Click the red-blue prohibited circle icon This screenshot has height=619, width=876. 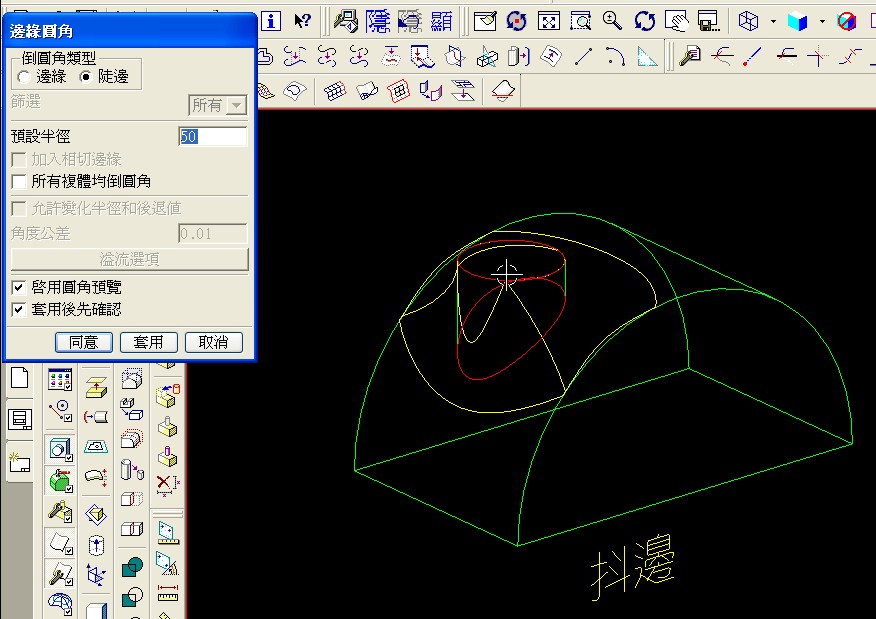click(x=847, y=21)
